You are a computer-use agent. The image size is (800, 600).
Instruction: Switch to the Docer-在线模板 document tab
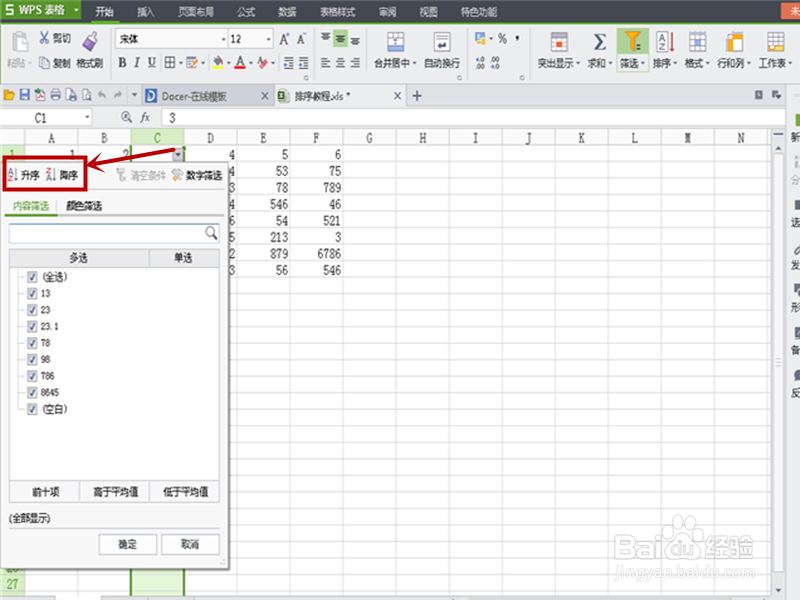click(194, 96)
